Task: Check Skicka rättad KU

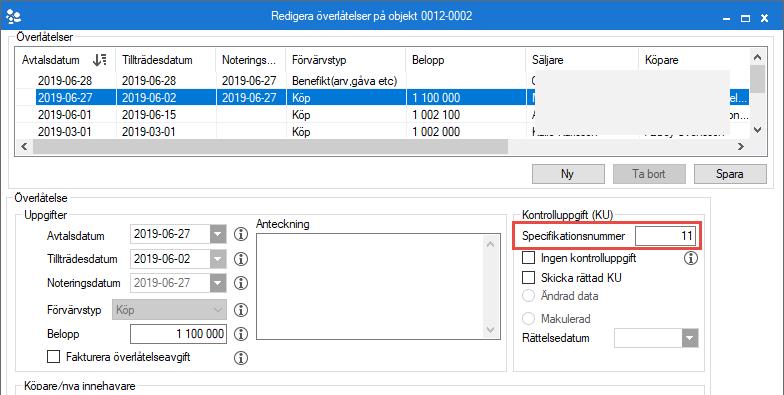Action: pyautogui.click(x=528, y=278)
